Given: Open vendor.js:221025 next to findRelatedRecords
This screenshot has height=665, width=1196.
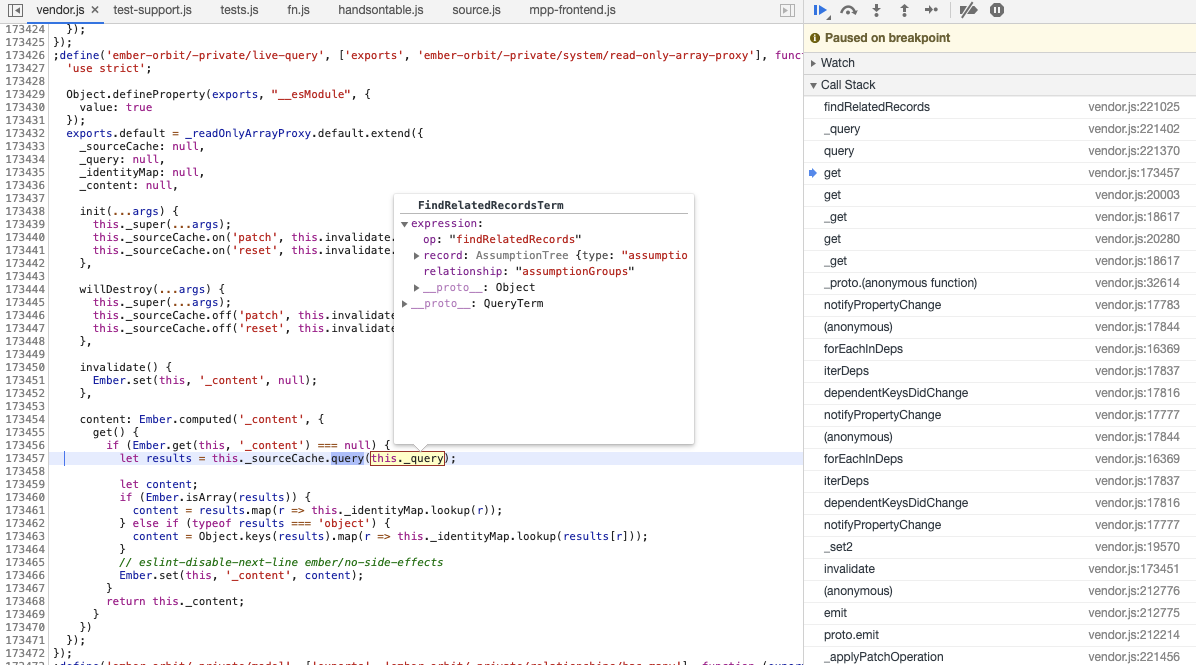Looking at the screenshot, I should [1133, 106].
